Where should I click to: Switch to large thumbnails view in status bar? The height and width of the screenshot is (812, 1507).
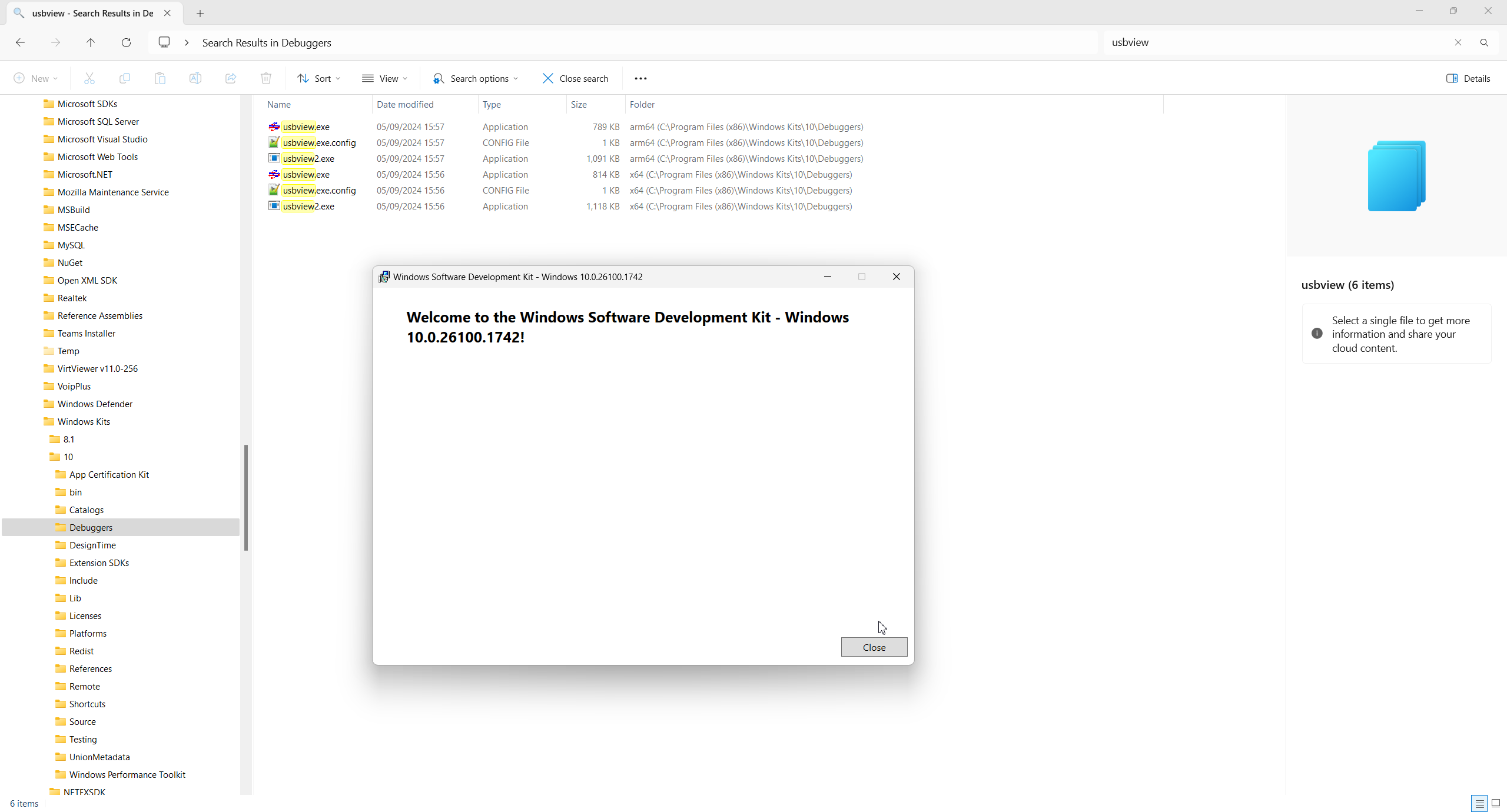click(1496, 803)
